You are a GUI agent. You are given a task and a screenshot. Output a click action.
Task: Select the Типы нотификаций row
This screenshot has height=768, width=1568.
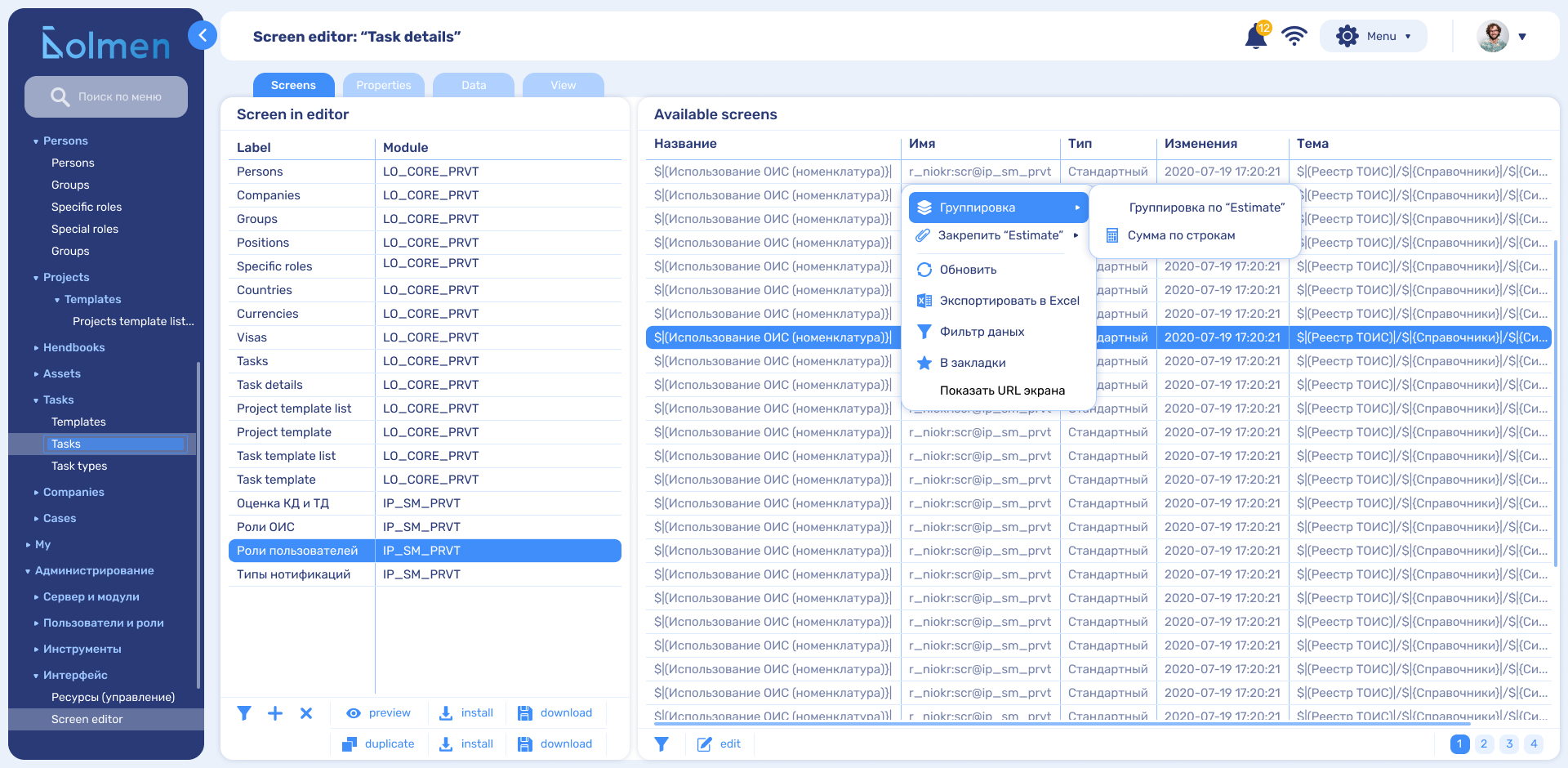pos(425,574)
